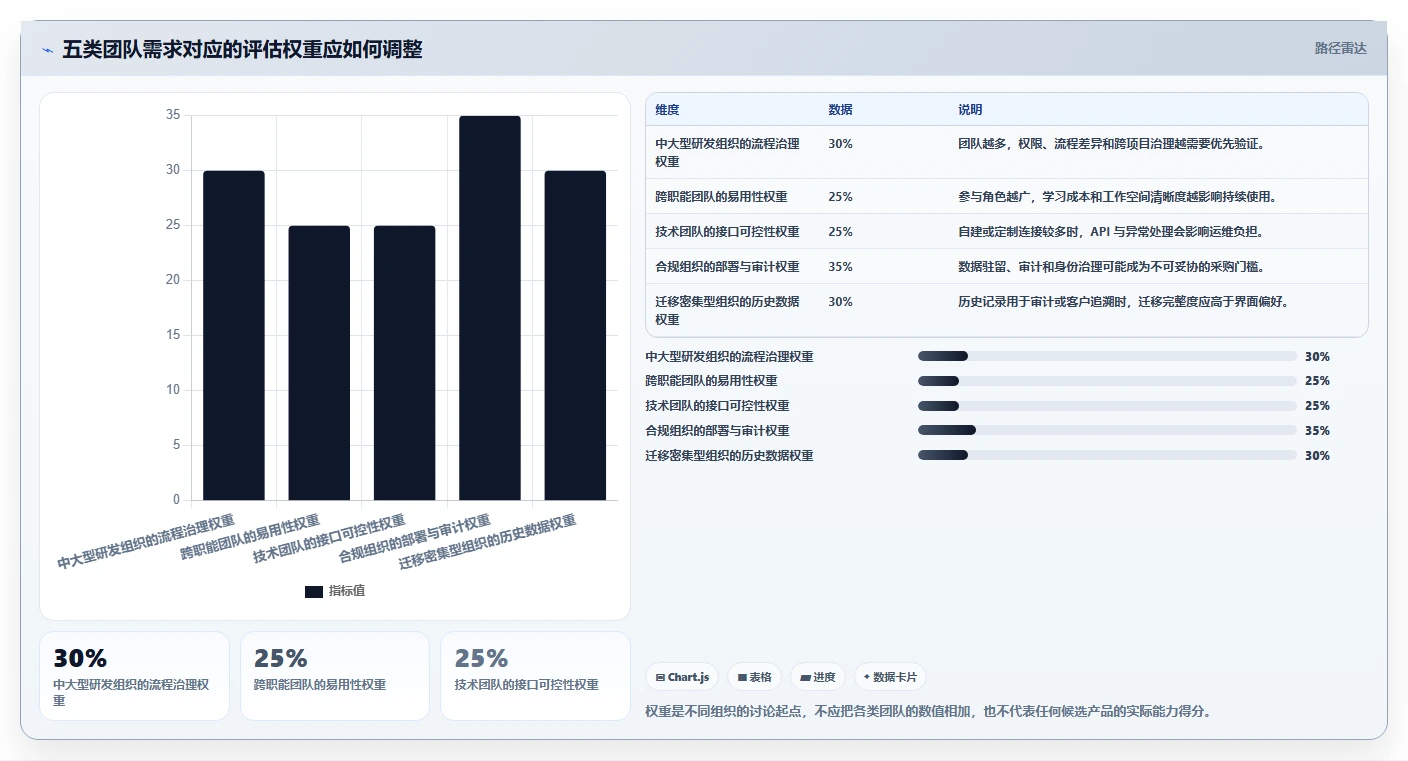The width and height of the screenshot is (1408, 761).
Task: Click the x-axis label 合规组织的部署与审计权重
Action: point(414,540)
